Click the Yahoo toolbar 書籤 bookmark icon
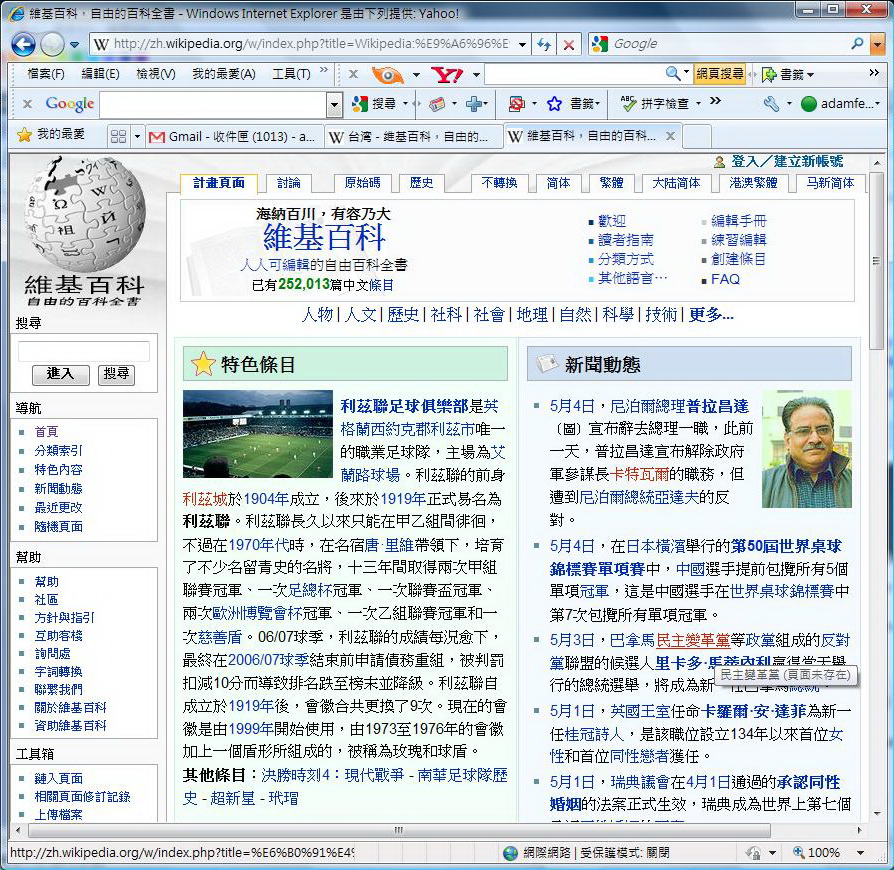 coord(769,74)
